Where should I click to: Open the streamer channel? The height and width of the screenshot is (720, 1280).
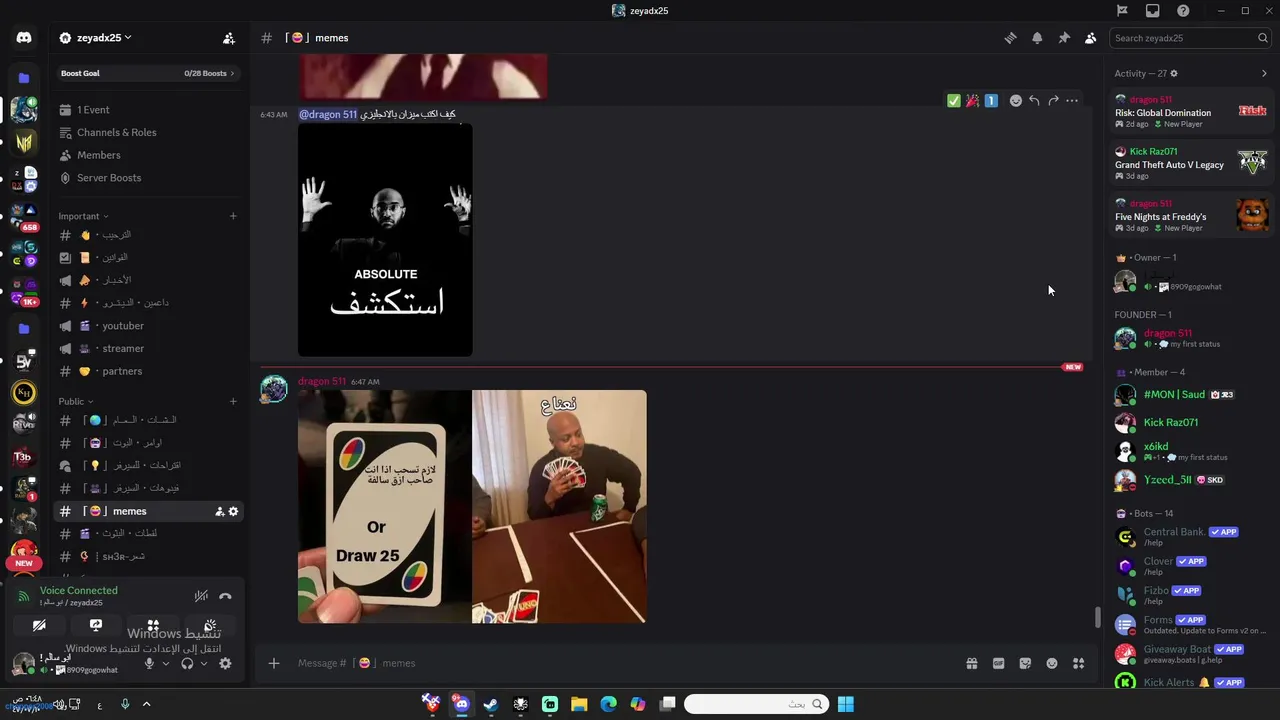pyautogui.click(x=148, y=348)
